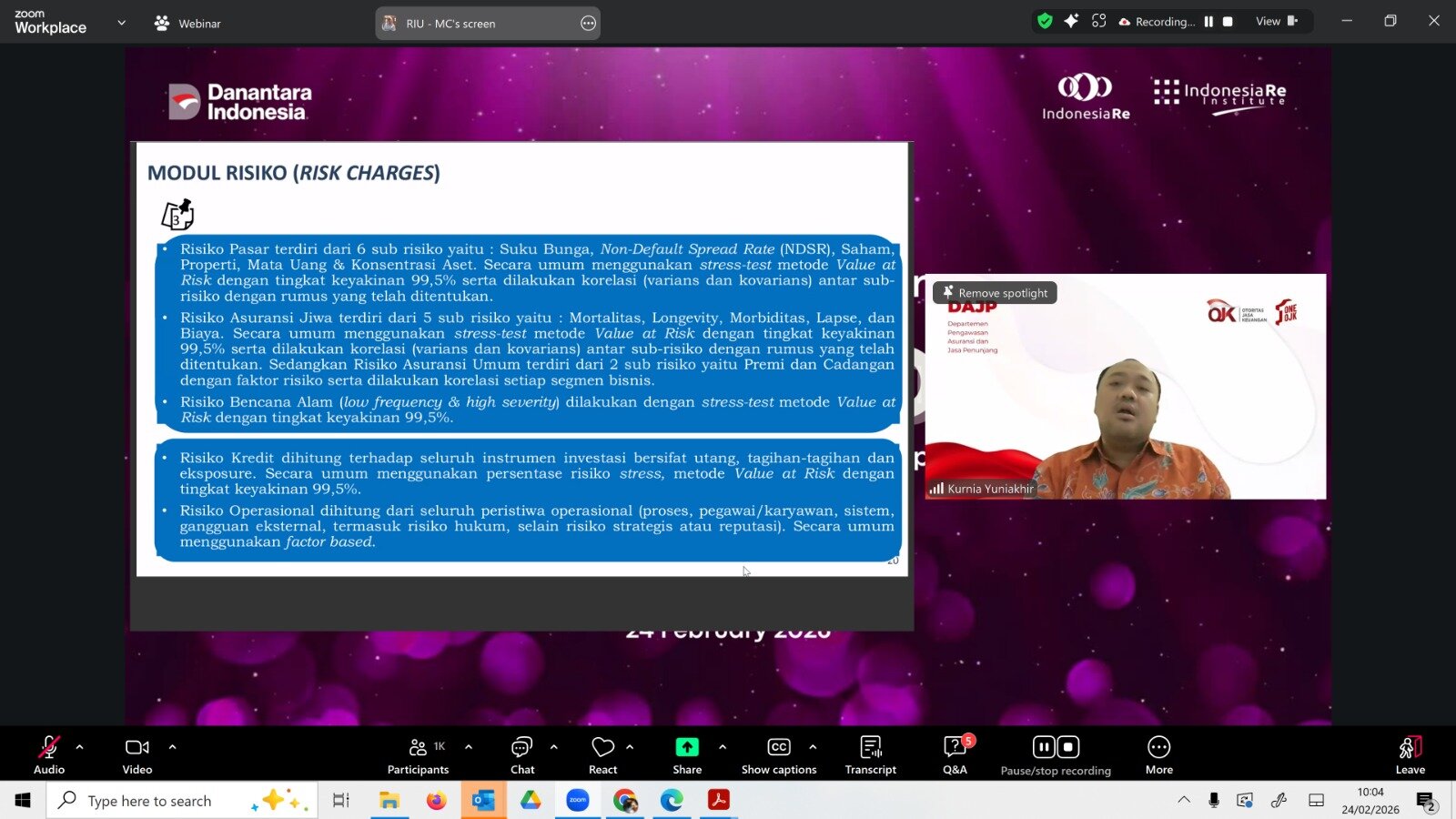Open the More options menu
This screenshot has width=1456, height=819.
(x=1158, y=754)
